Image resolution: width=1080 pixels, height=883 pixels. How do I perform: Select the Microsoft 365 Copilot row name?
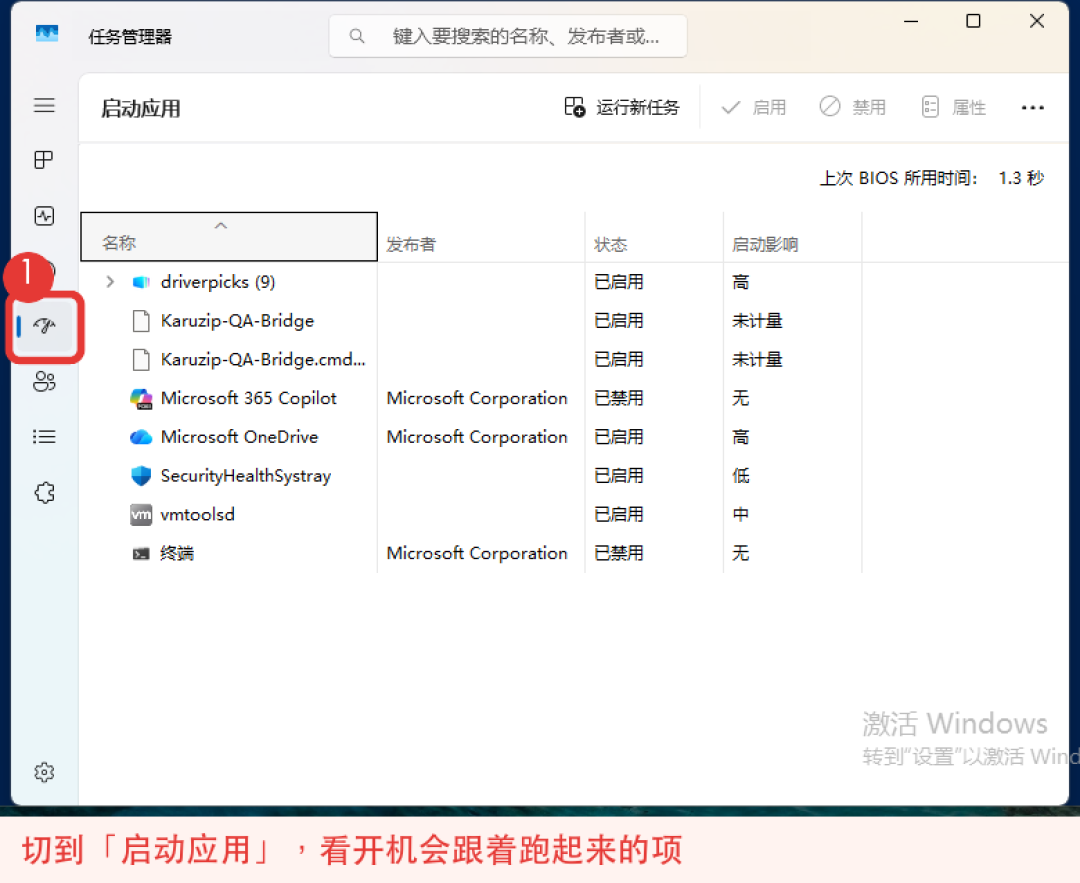[x=249, y=398]
